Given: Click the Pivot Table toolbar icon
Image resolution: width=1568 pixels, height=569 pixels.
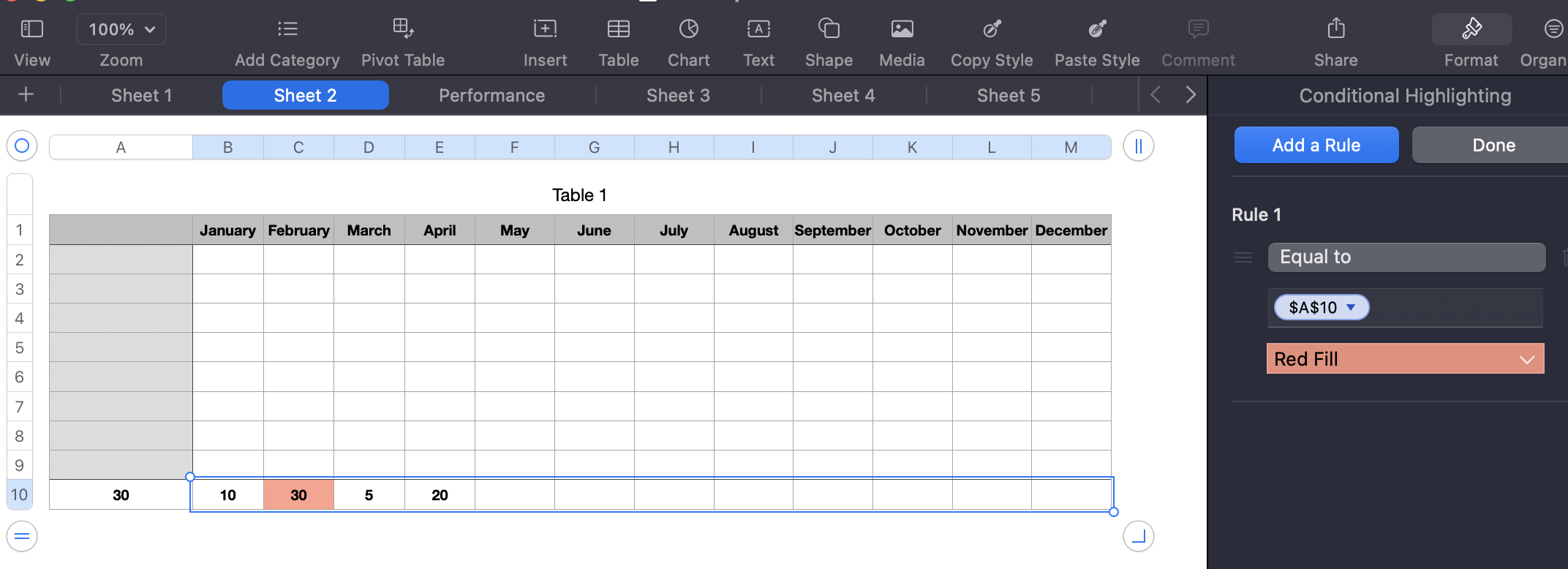Looking at the screenshot, I should tap(402, 29).
